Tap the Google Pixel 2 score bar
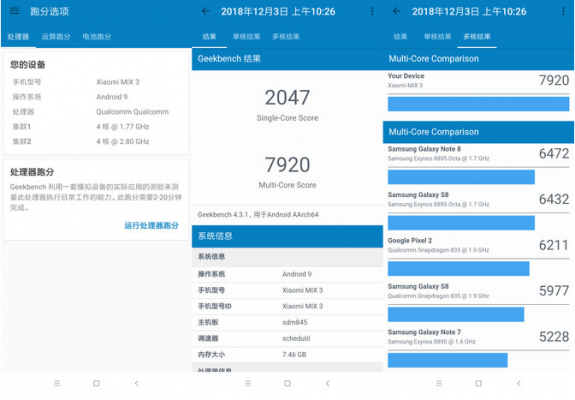Screen dimensions: 575x400 point(458,269)
